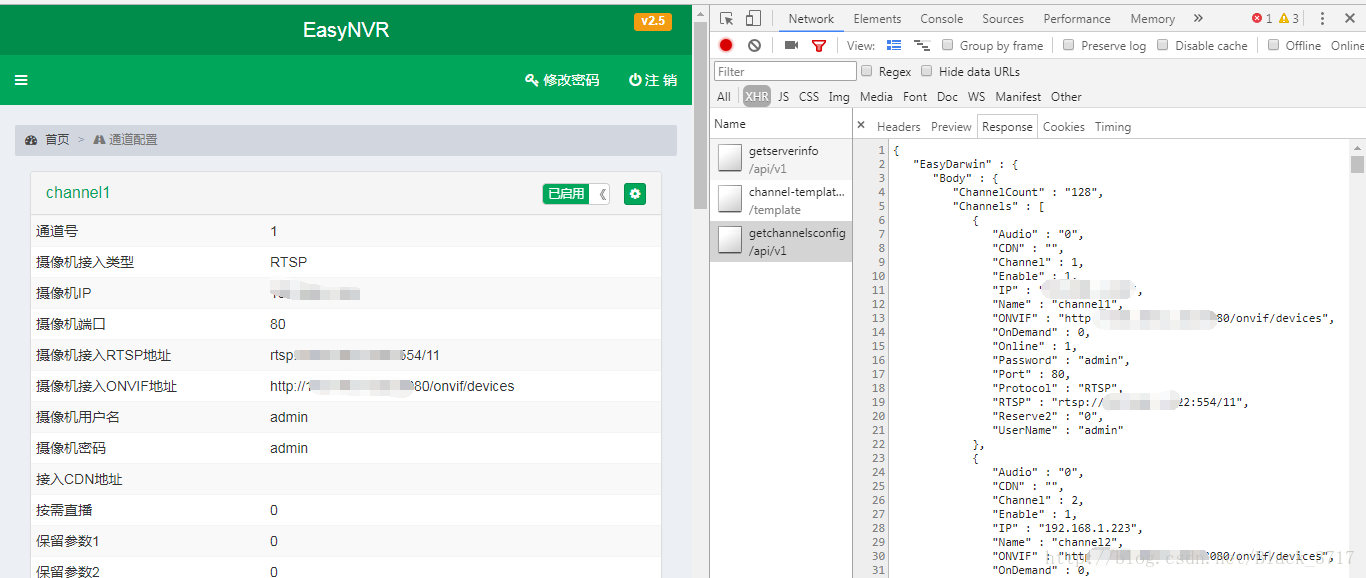Stop recording network log
This screenshot has height=578, width=1366.
(x=726, y=45)
